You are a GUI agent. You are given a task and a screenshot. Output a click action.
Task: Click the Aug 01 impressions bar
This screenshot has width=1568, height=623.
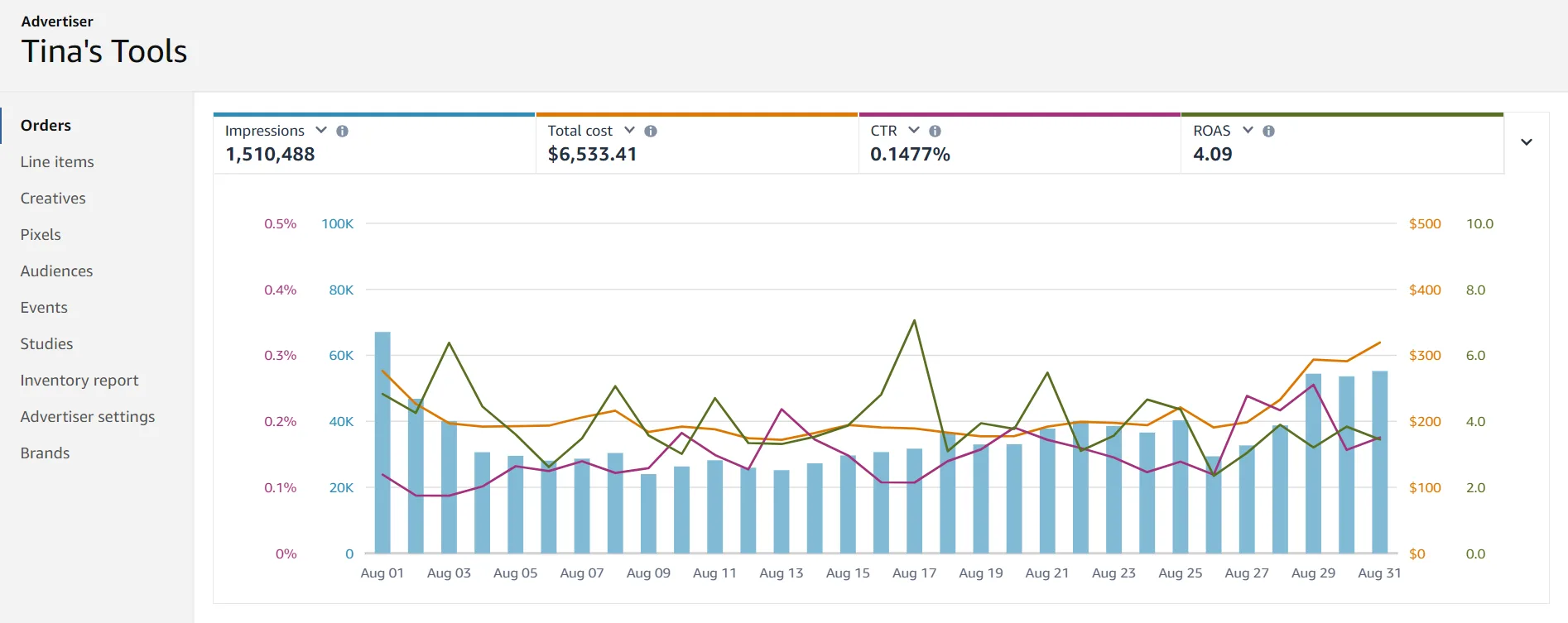[x=382, y=443]
